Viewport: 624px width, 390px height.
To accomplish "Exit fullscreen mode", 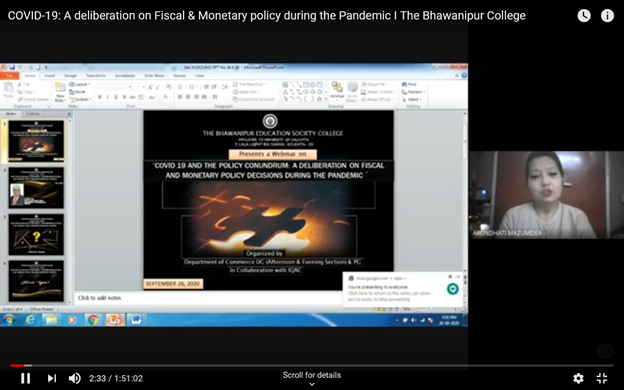I will pos(602,378).
